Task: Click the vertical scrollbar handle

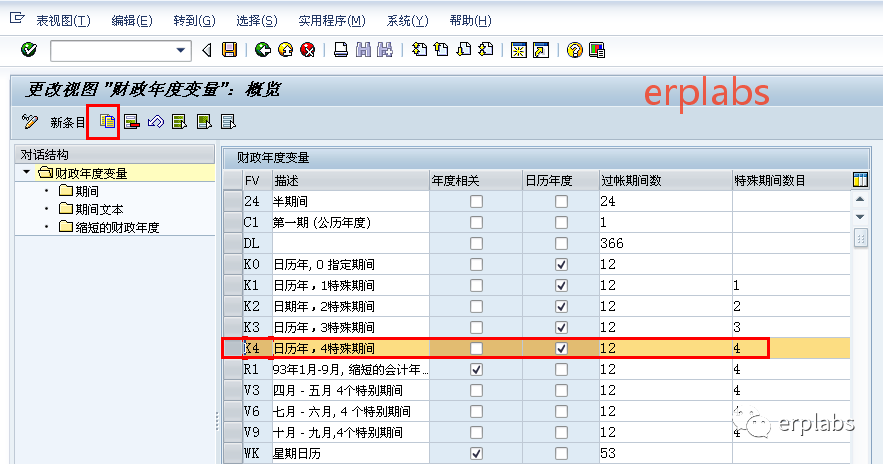Action: pyautogui.click(x=860, y=238)
